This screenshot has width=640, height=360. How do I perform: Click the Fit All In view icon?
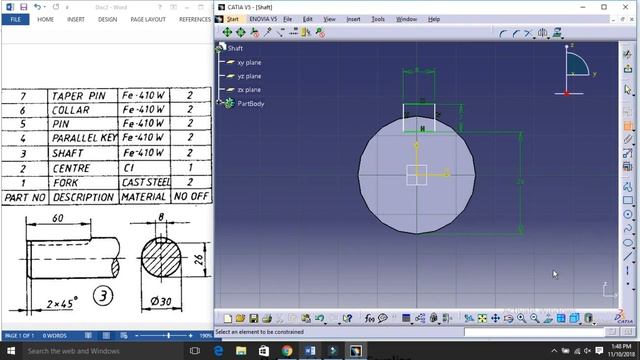click(482, 318)
